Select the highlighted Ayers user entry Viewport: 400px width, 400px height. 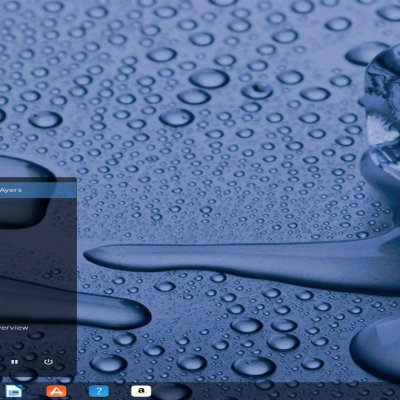(x=38, y=190)
